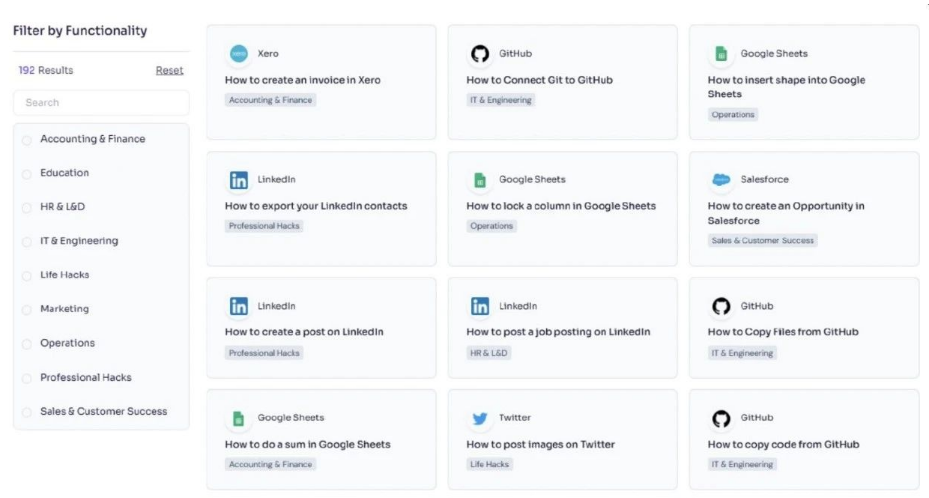The image size is (929, 498).
Task: Click the Professional Hacks tag on LinkedIn post card
Action: 264,353
